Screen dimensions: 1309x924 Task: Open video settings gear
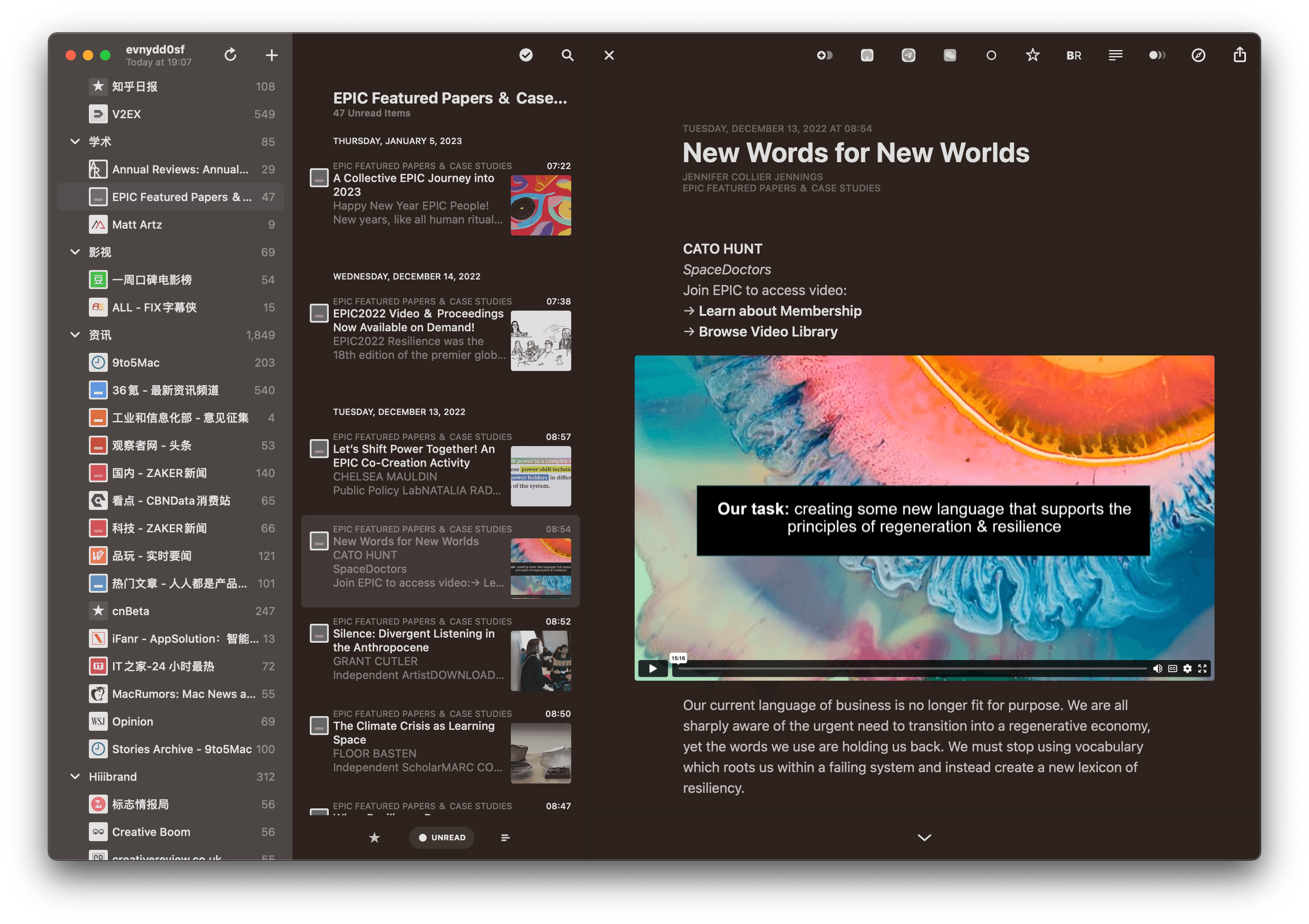pyautogui.click(x=1187, y=668)
